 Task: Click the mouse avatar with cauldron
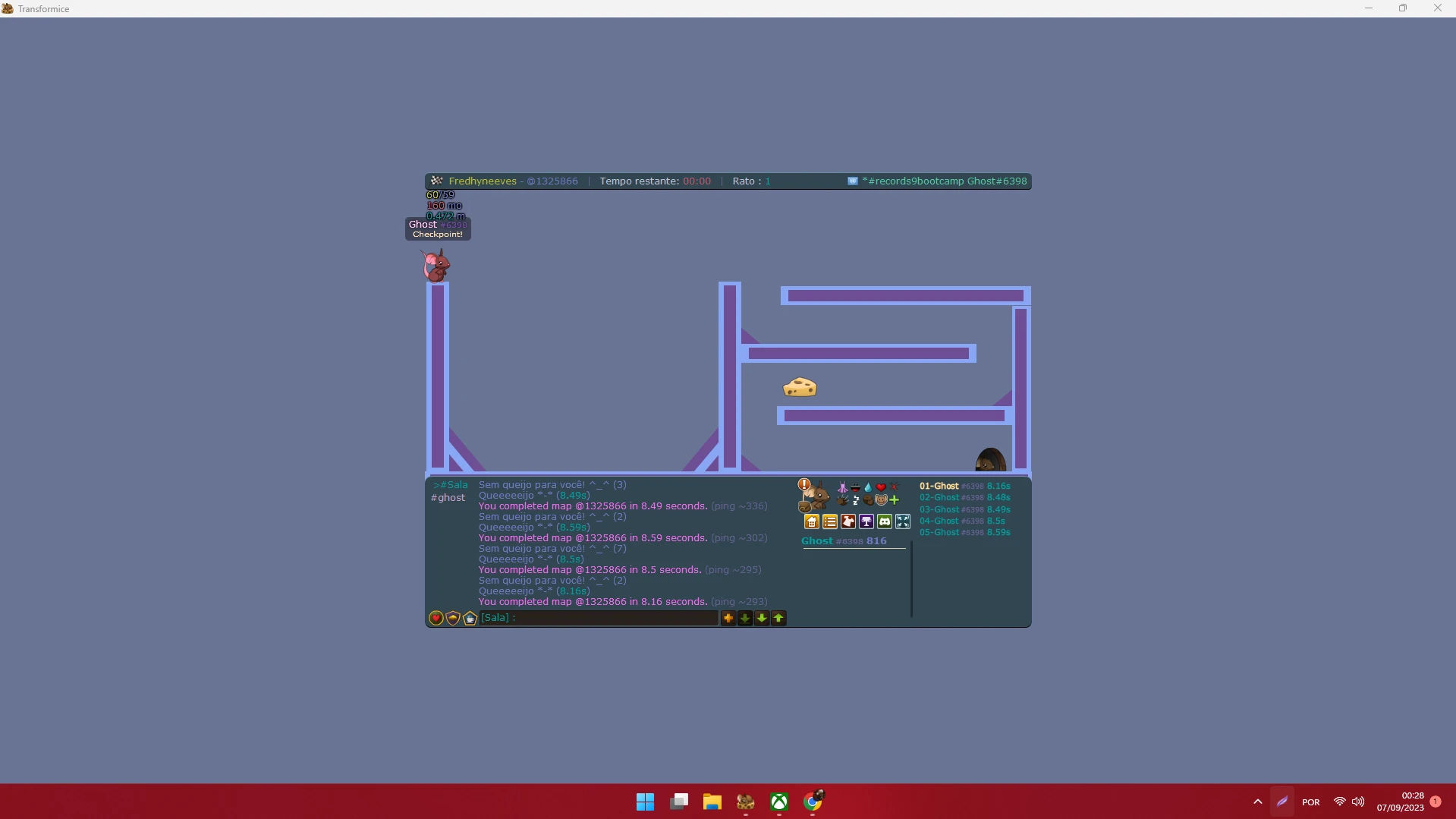coord(815,498)
